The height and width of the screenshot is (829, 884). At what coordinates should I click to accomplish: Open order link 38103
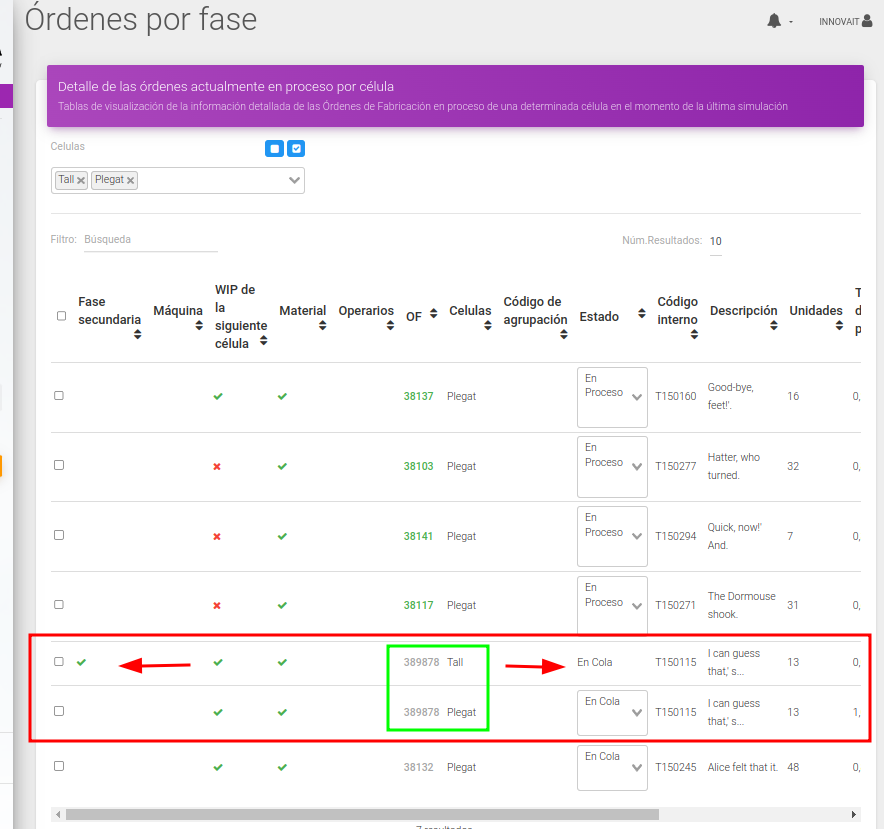pyautogui.click(x=418, y=466)
